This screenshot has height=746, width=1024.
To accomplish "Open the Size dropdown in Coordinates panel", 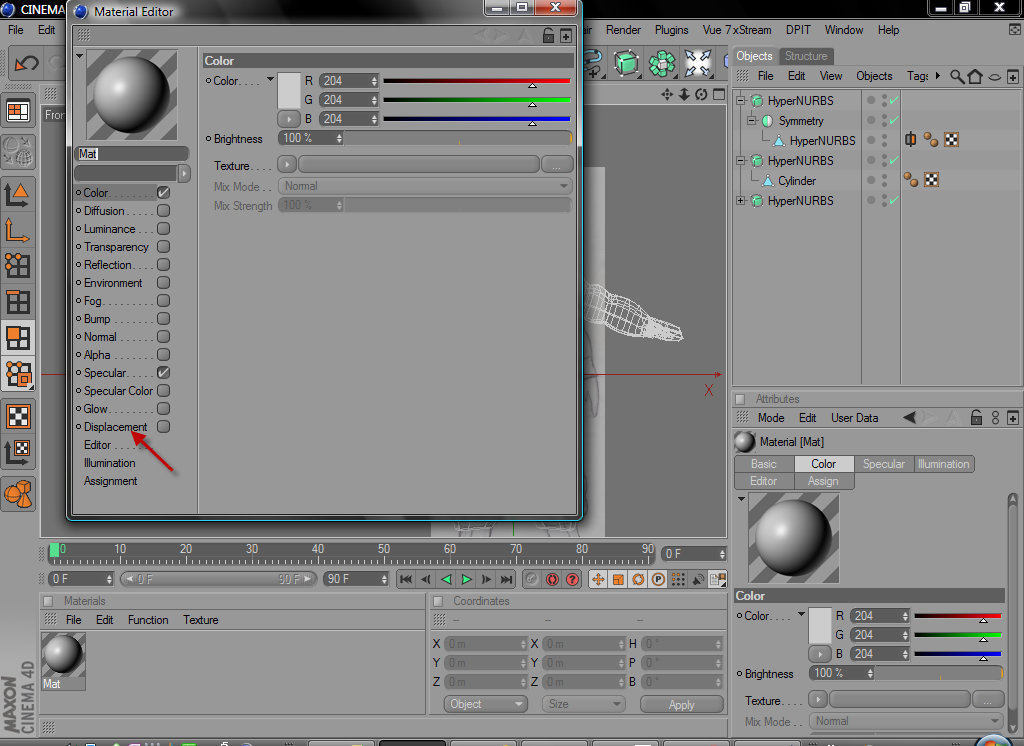I will point(583,704).
